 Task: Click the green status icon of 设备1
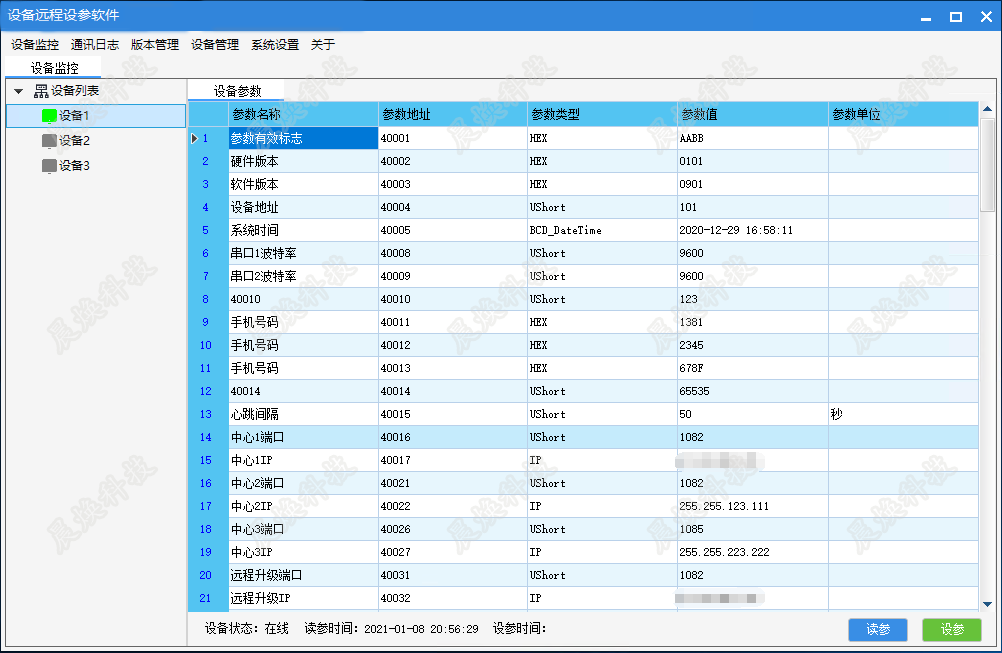tap(49, 116)
